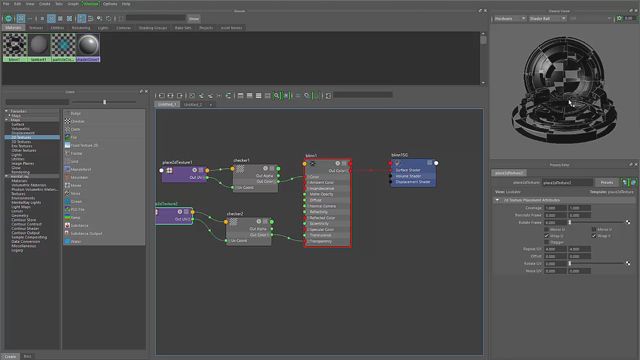Click the checker1 node swatch icon
The image size is (640, 360).
point(240,169)
